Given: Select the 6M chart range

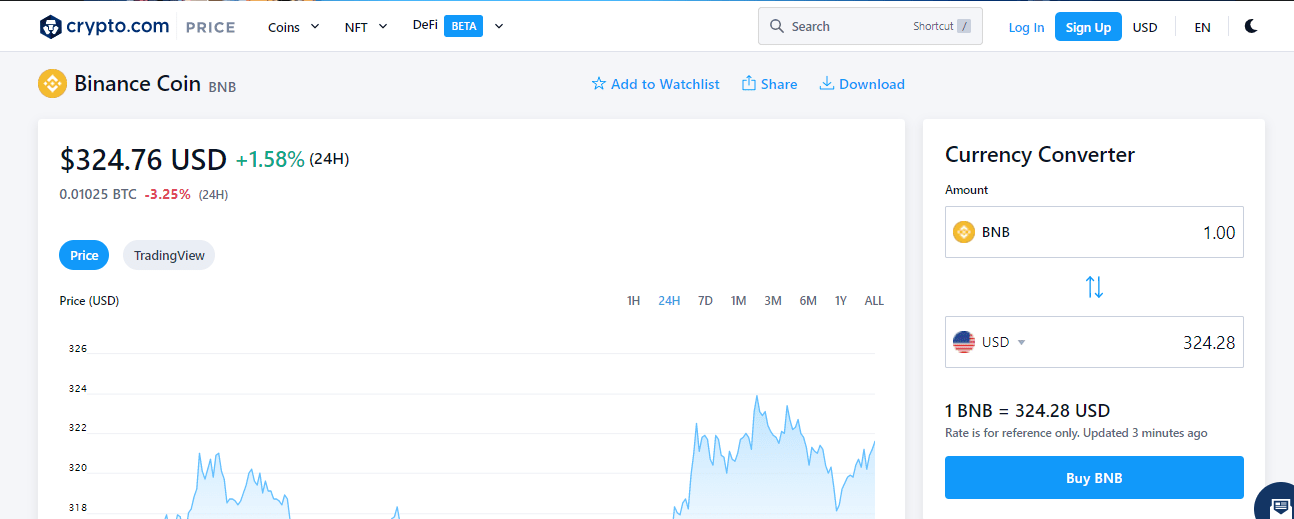Looking at the screenshot, I should (x=808, y=301).
